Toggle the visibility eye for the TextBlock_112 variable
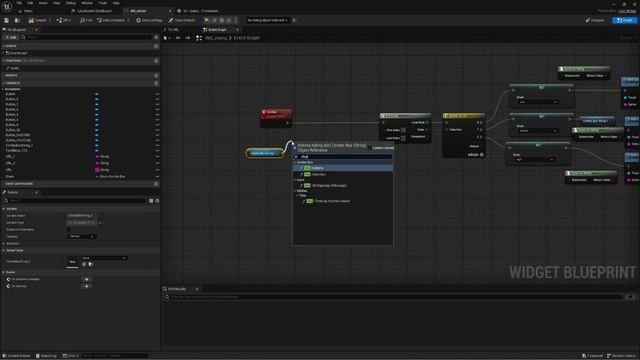Viewport: 640px width, 360px height. point(157,150)
